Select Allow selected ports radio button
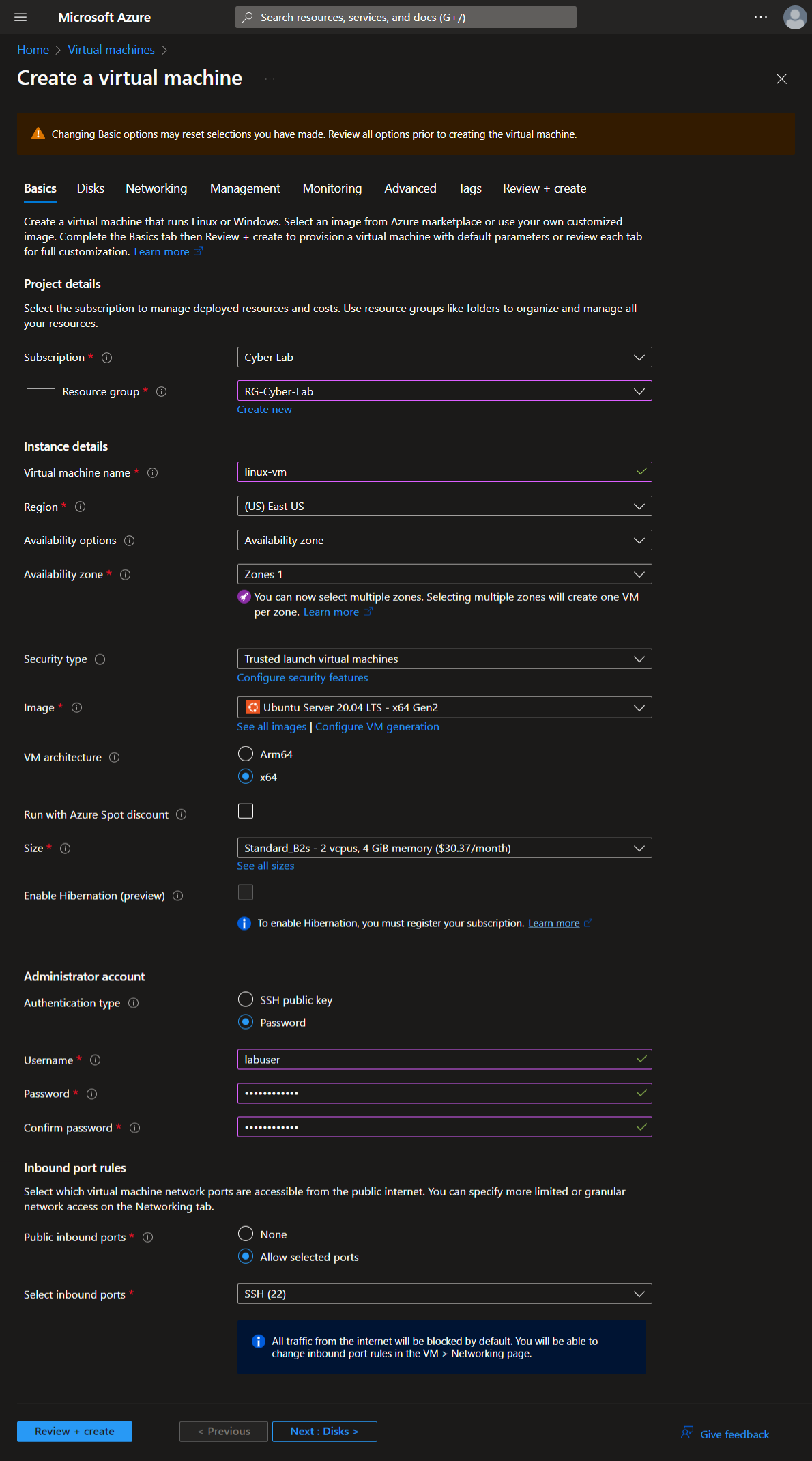The width and height of the screenshot is (812, 1461). (x=246, y=1256)
